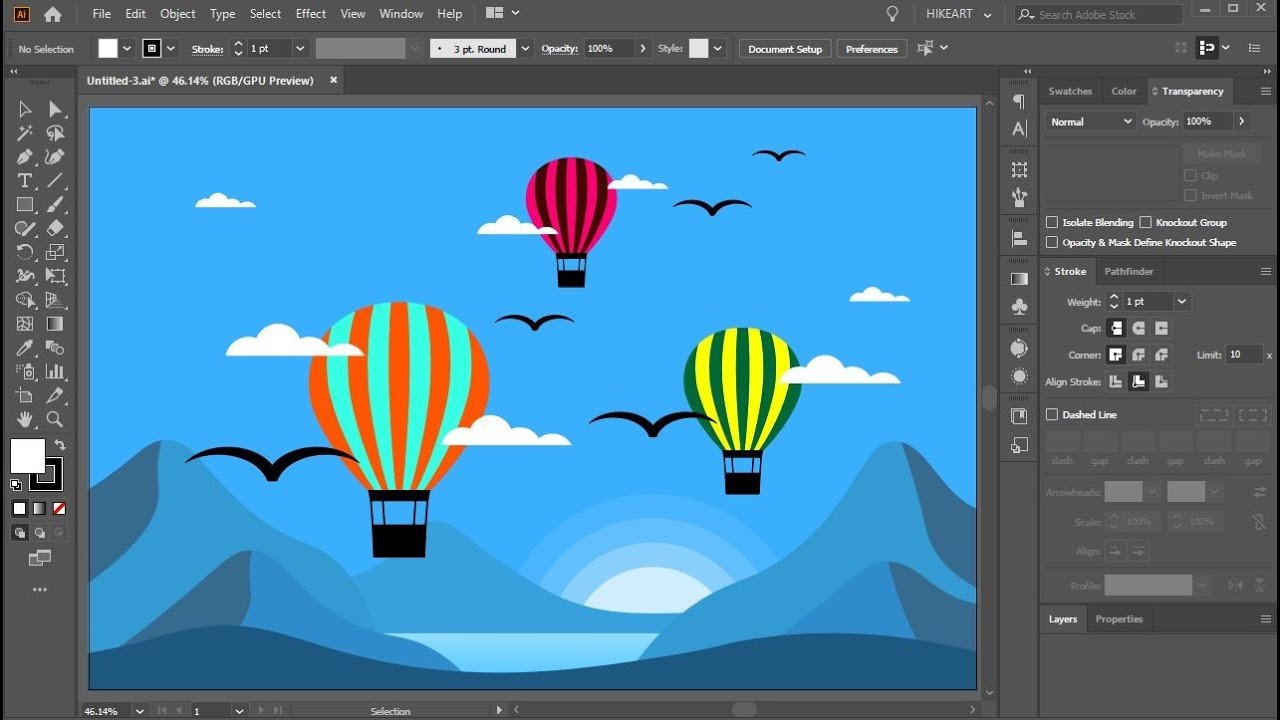Open the stroke Weight dropdown in Stroke panel
Image resolution: width=1280 pixels, height=720 pixels.
point(1182,301)
